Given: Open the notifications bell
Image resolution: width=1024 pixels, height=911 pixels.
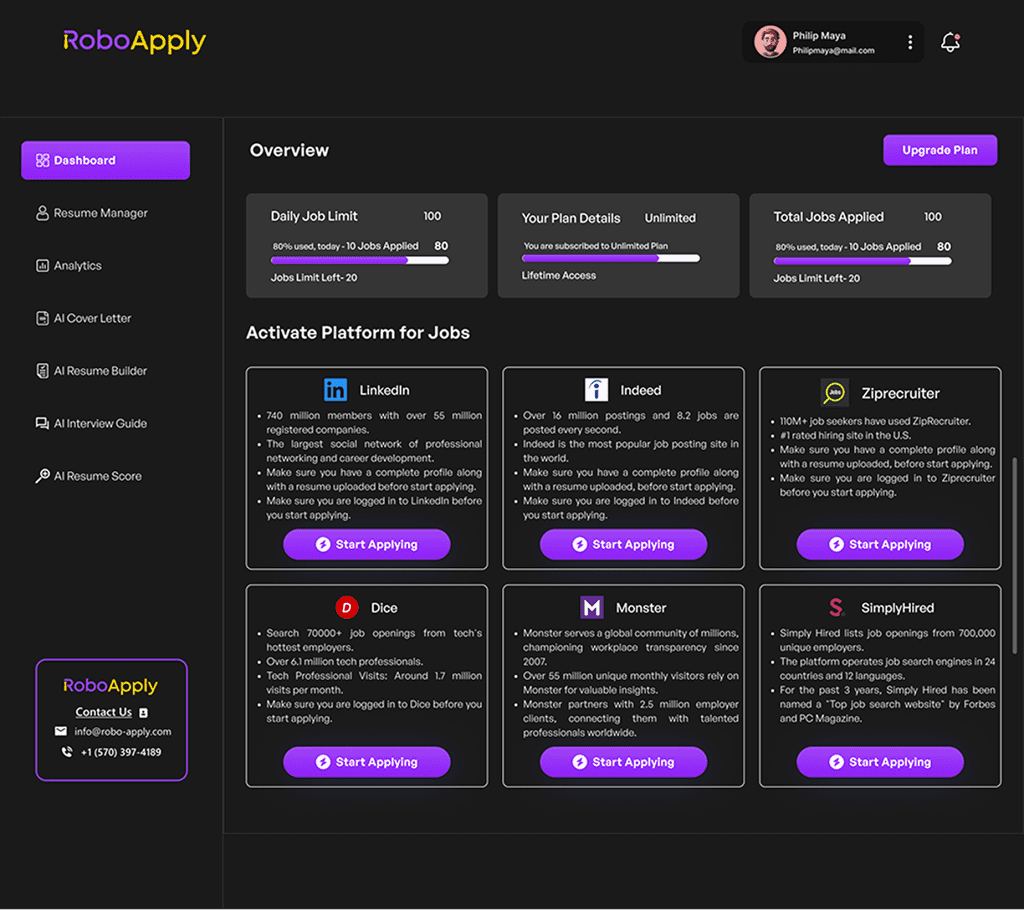Looking at the screenshot, I should click(950, 42).
